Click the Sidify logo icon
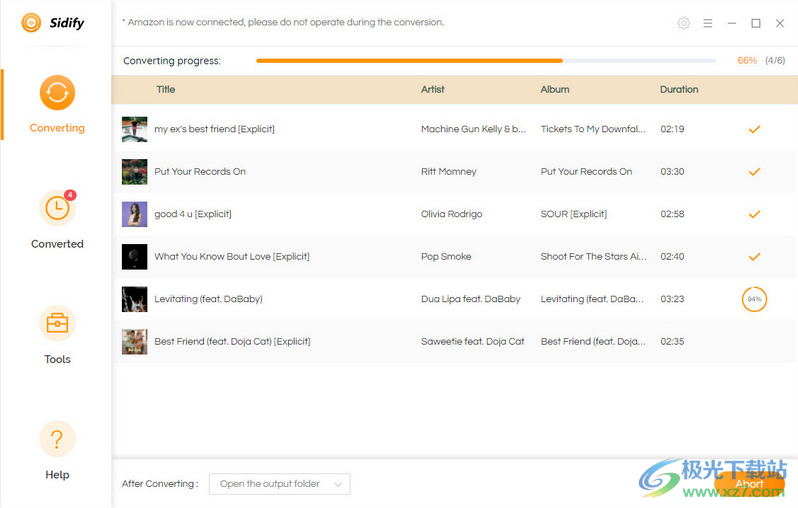 coord(31,22)
